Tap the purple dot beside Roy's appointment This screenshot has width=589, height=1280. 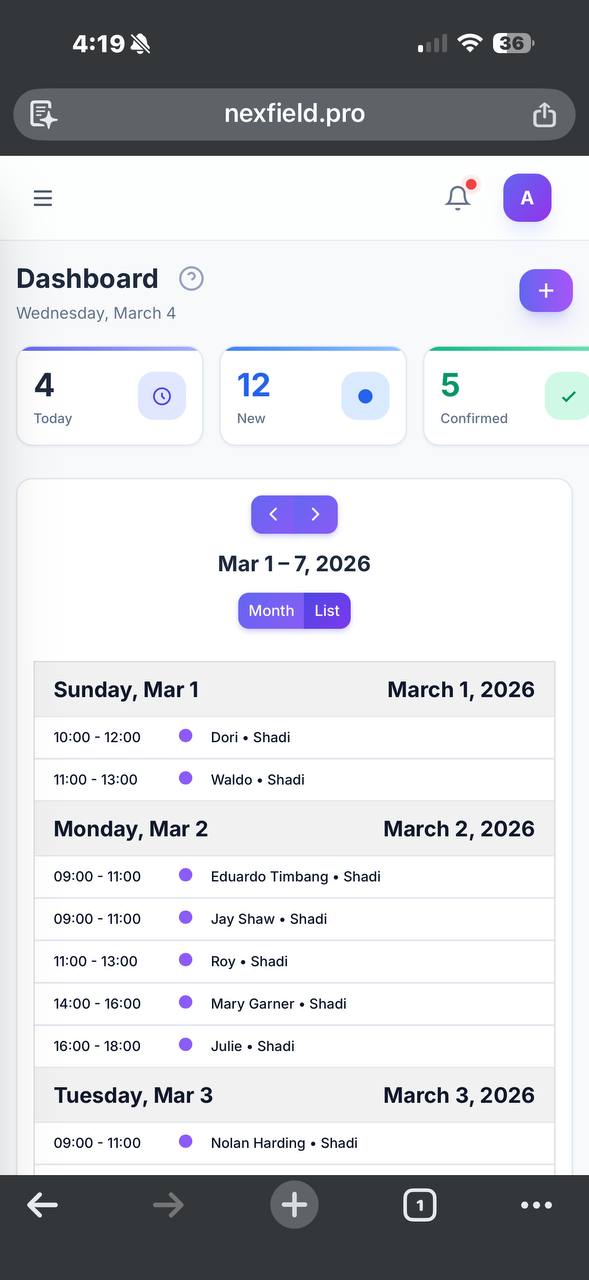click(x=185, y=960)
